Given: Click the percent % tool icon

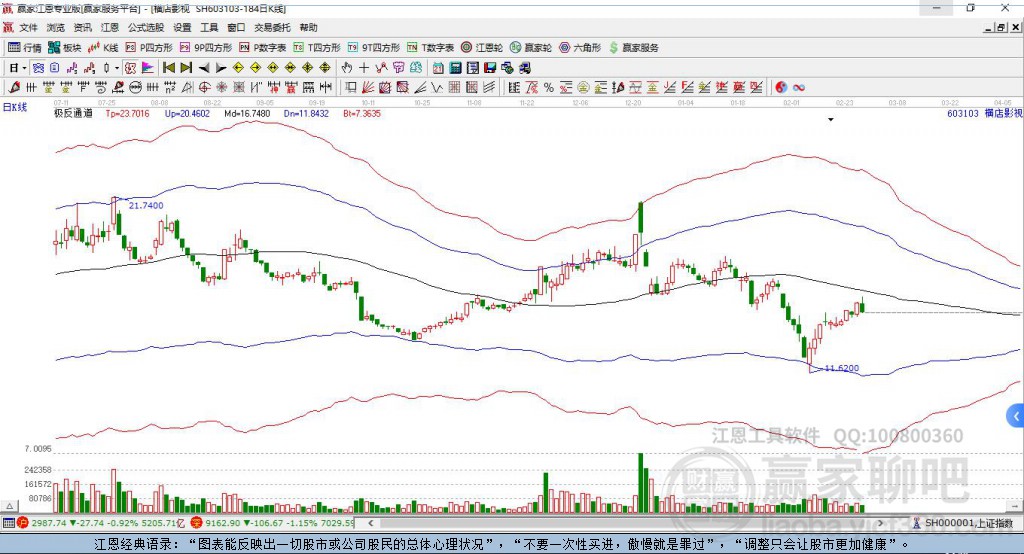Looking at the screenshot, I should tap(549, 88).
